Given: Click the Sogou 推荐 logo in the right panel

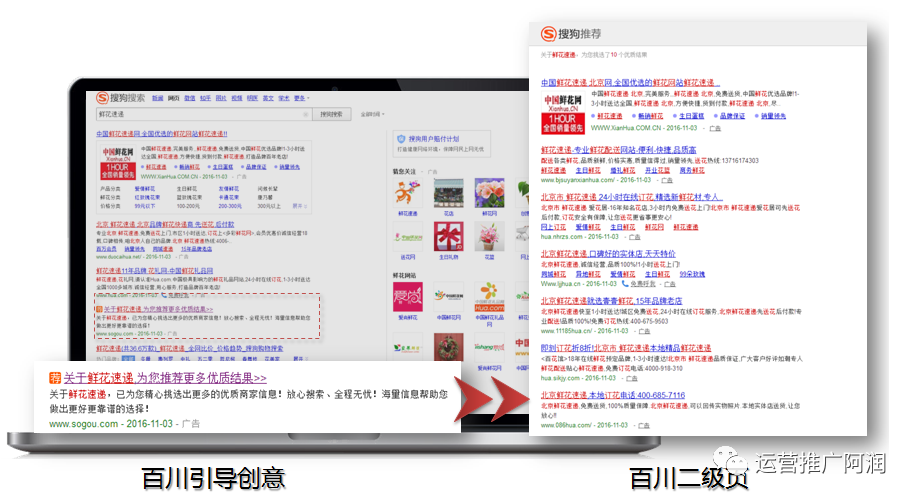Looking at the screenshot, I should coord(571,34).
